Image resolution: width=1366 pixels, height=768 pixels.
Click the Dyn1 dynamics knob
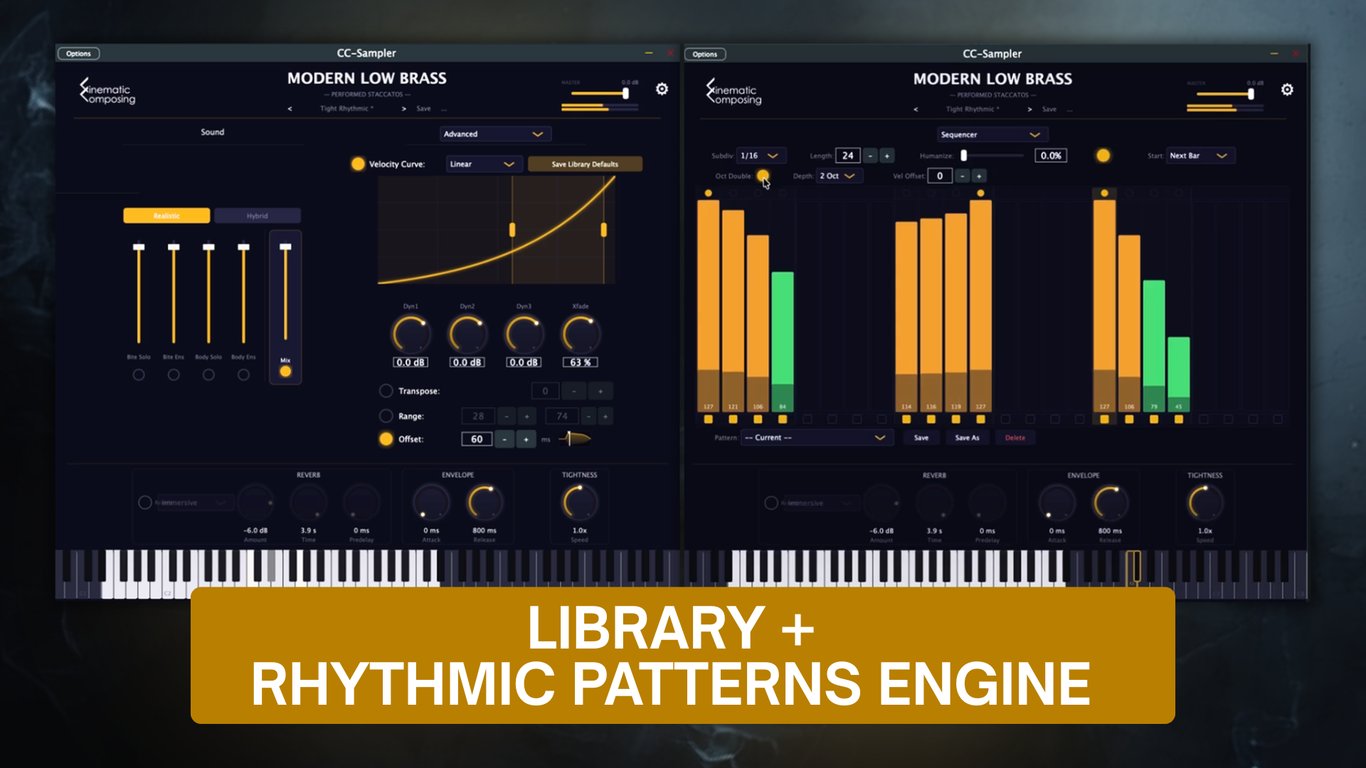click(x=410, y=335)
